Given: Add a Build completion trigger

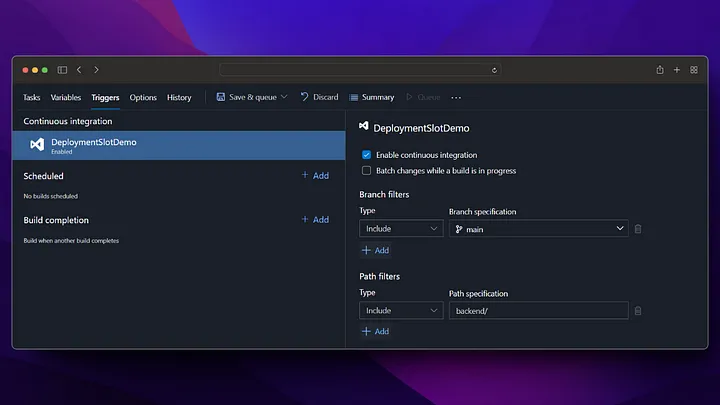Looking at the screenshot, I should point(315,219).
